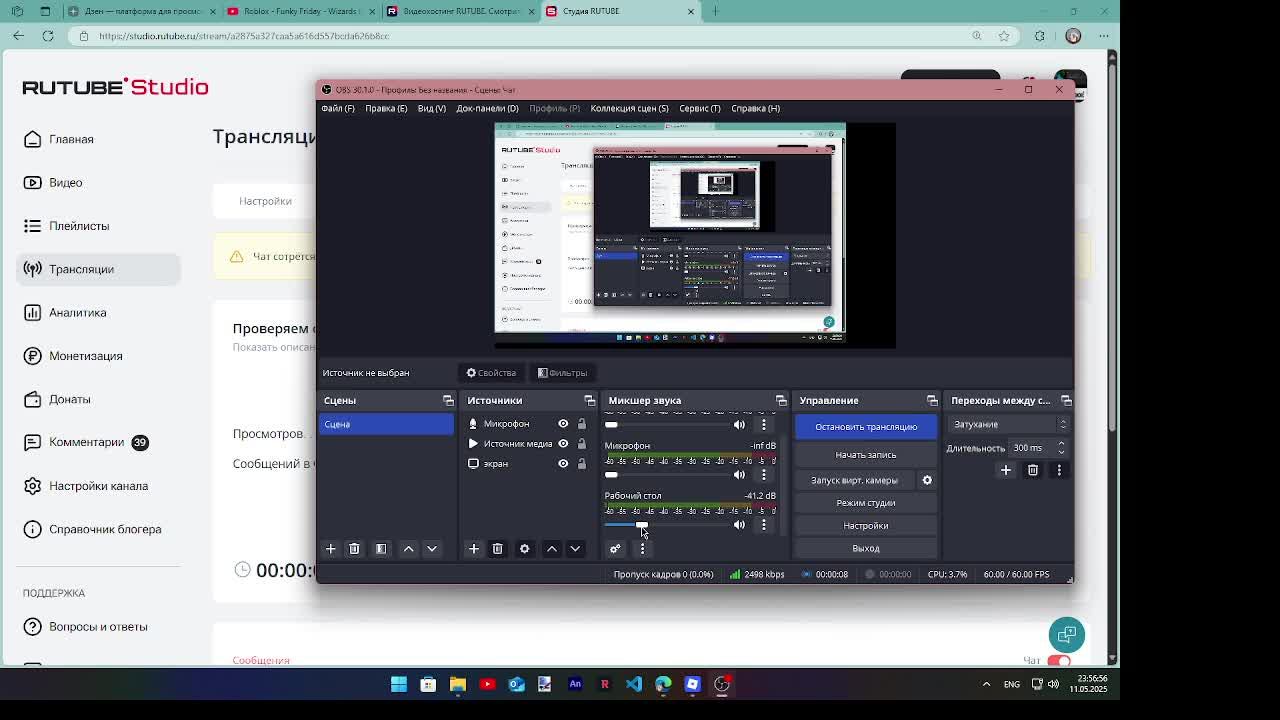Delete the selected scene with the trash icon
Image resolution: width=1280 pixels, height=720 pixels.
tap(354, 549)
